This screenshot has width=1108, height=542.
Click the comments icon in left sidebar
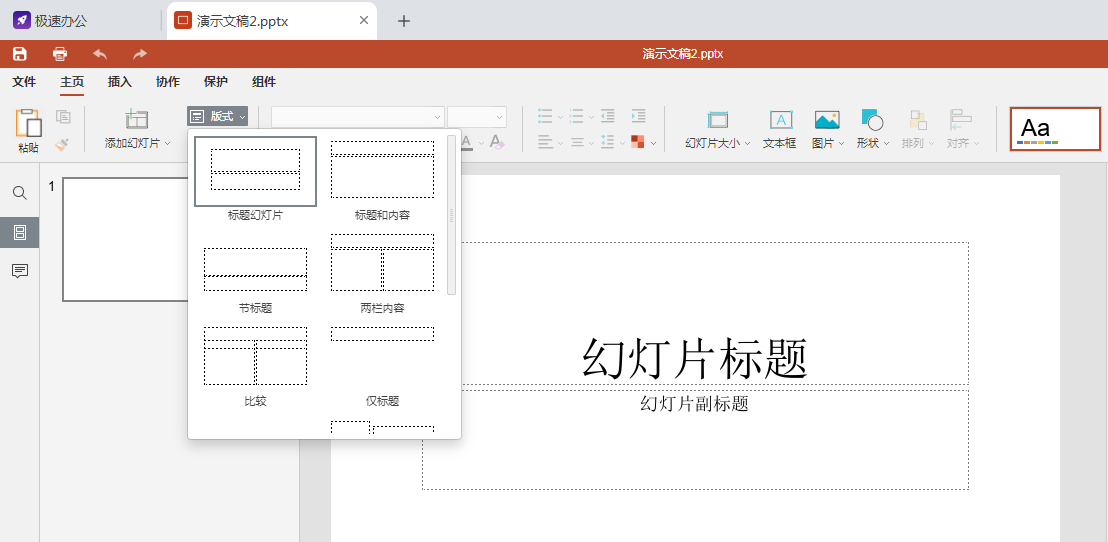(x=20, y=271)
